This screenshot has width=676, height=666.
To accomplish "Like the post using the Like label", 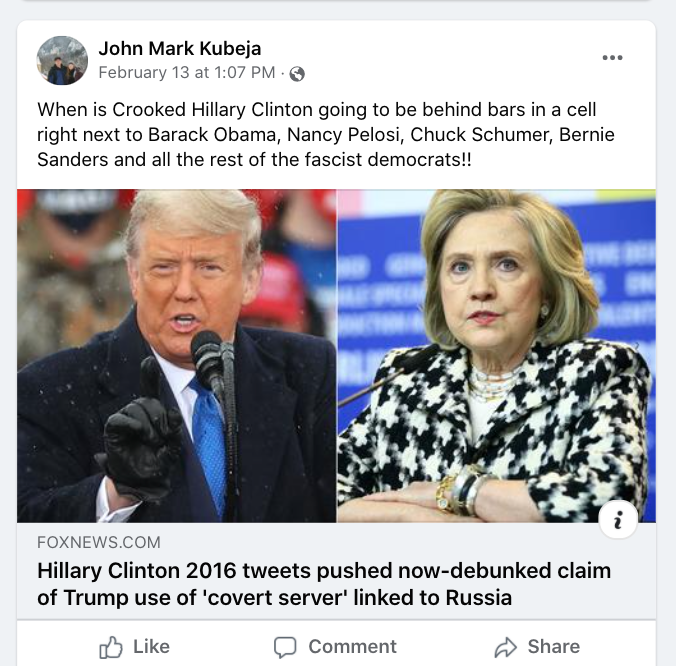I will point(151,647).
